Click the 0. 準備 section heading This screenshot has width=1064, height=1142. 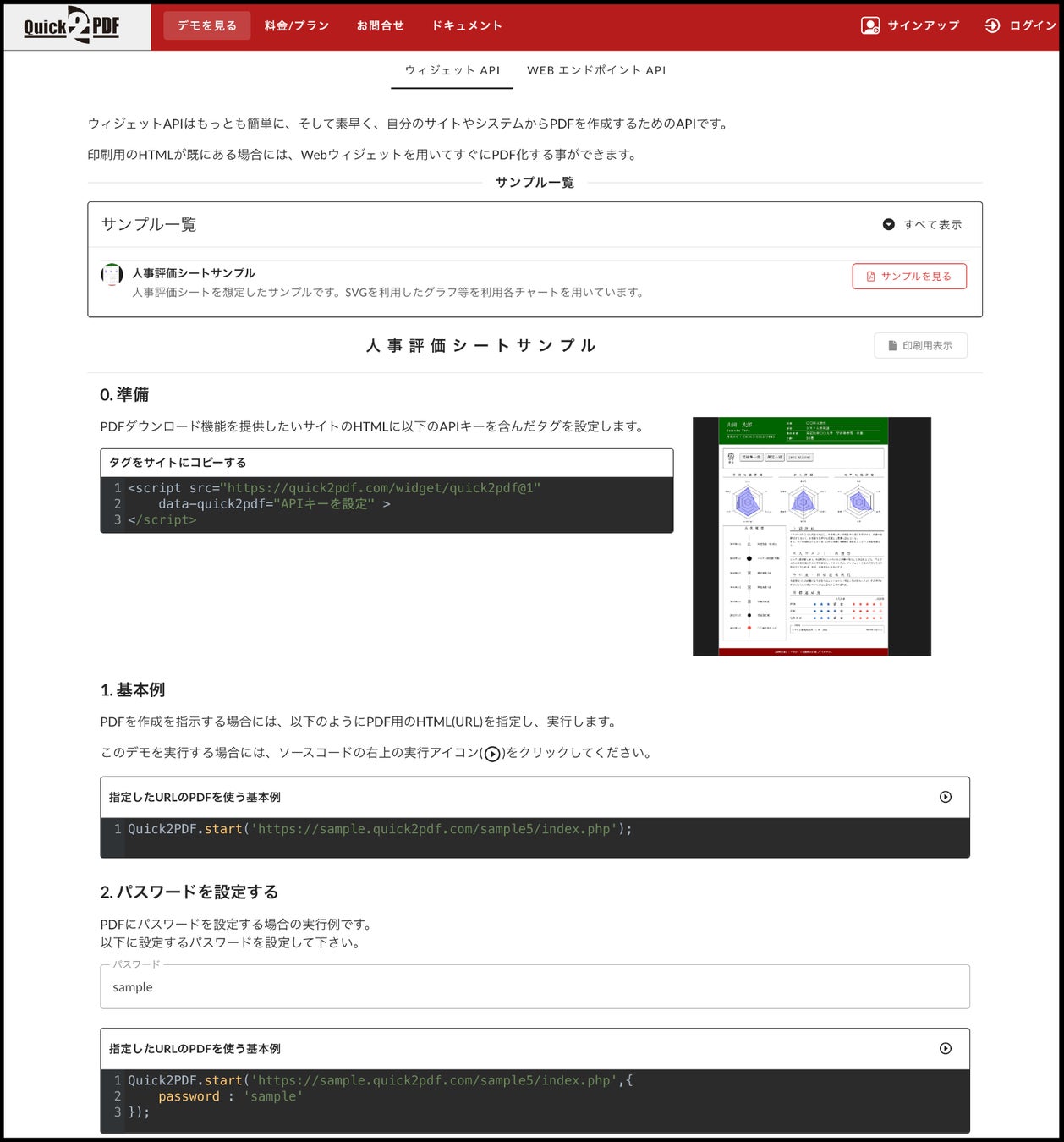[x=124, y=394]
